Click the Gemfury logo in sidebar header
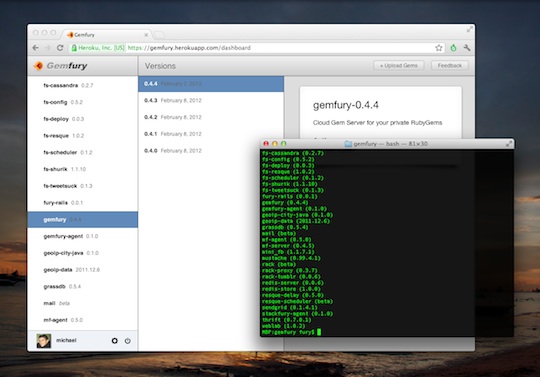Screen dimensions: 540x377 (61, 65)
